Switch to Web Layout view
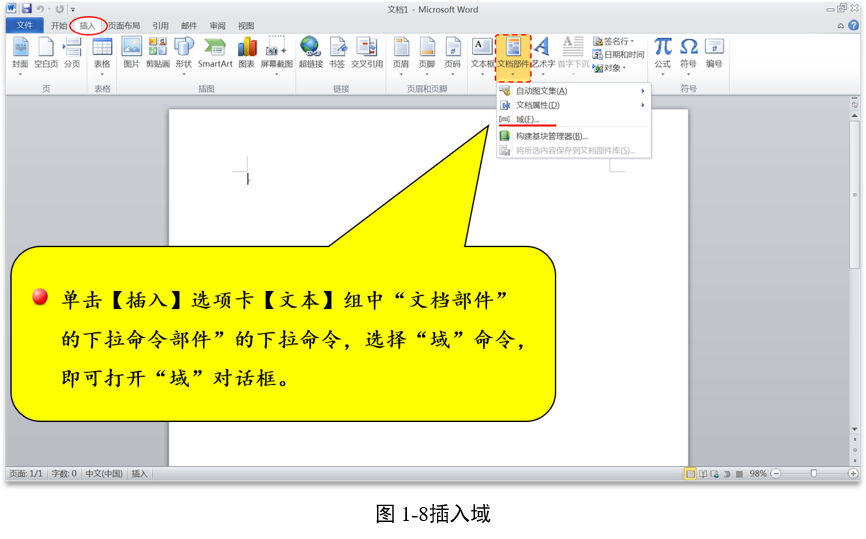Image resolution: width=866 pixels, height=539 pixels. click(715, 474)
